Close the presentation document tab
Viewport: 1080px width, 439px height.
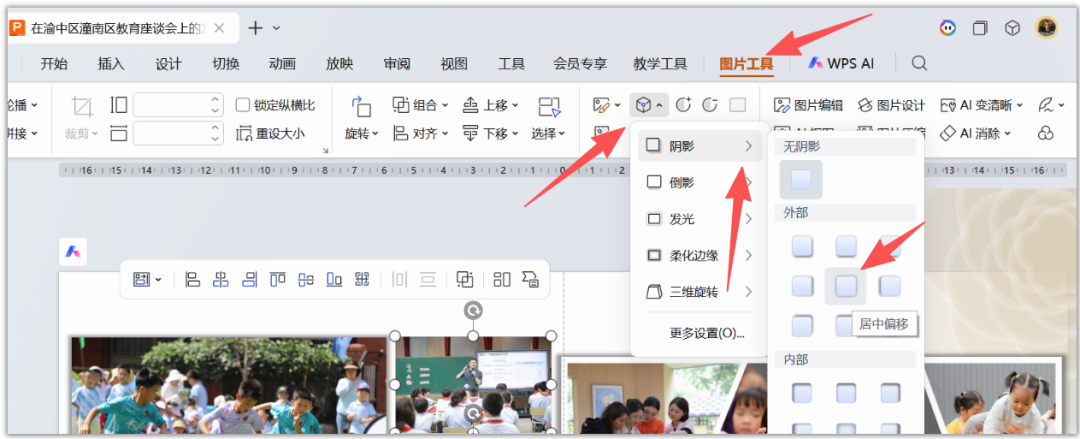coord(219,28)
